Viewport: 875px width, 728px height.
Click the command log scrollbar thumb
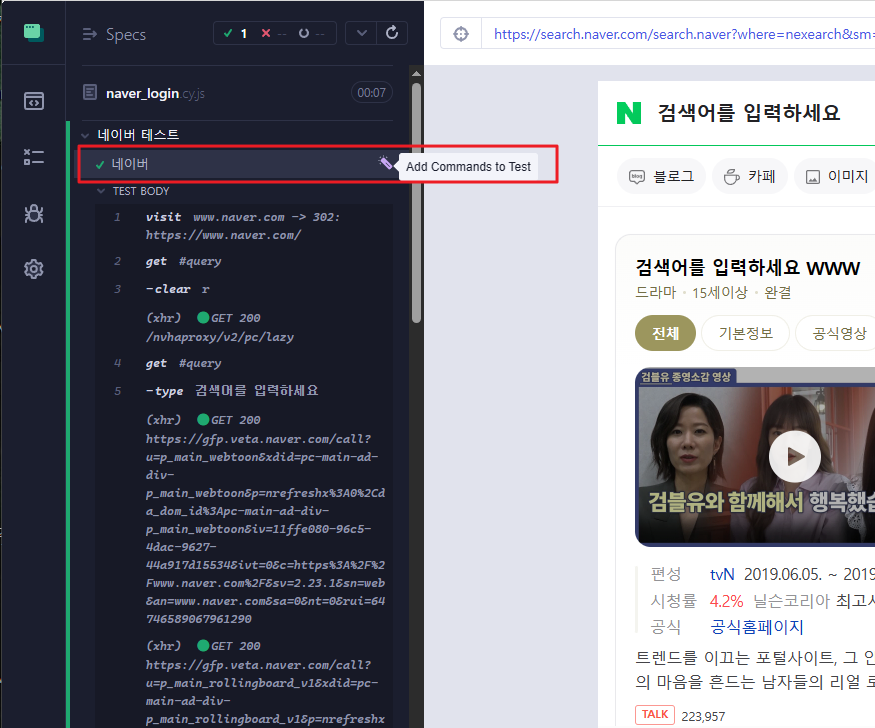tap(416, 203)
